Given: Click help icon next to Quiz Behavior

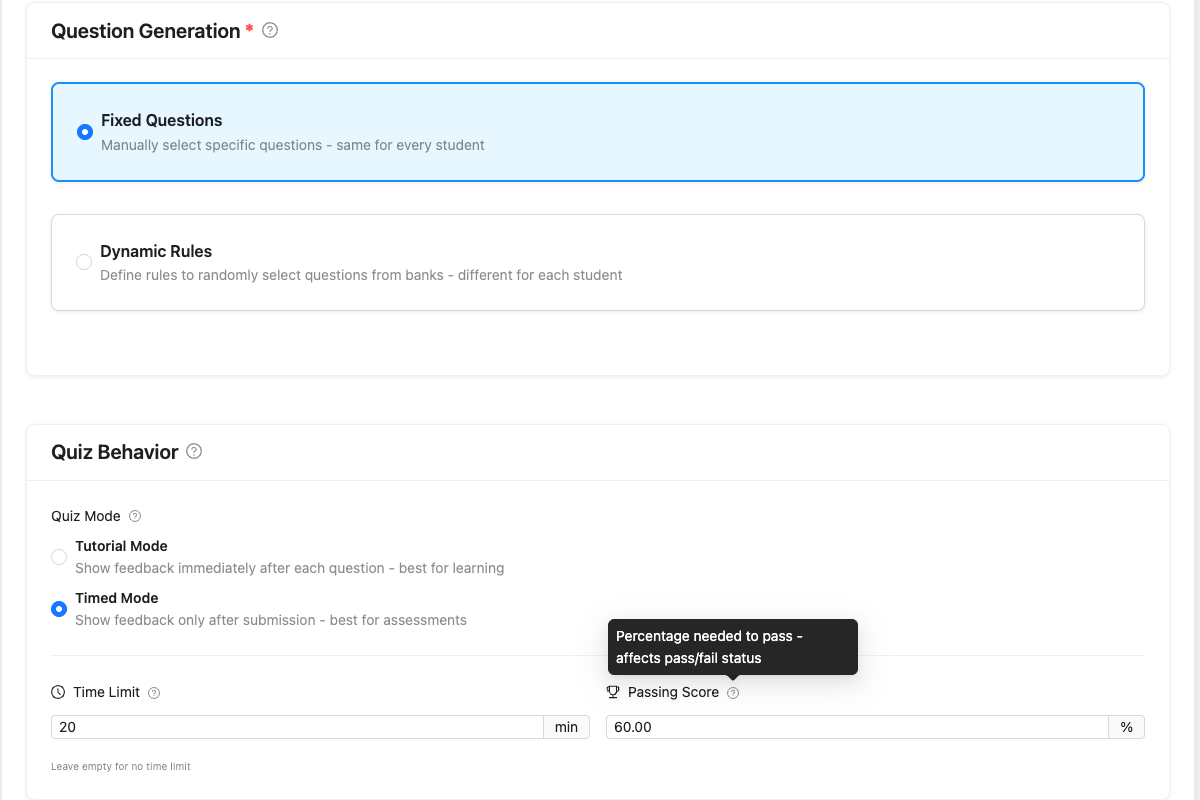Looking at the screenshot, I should 194,452.
